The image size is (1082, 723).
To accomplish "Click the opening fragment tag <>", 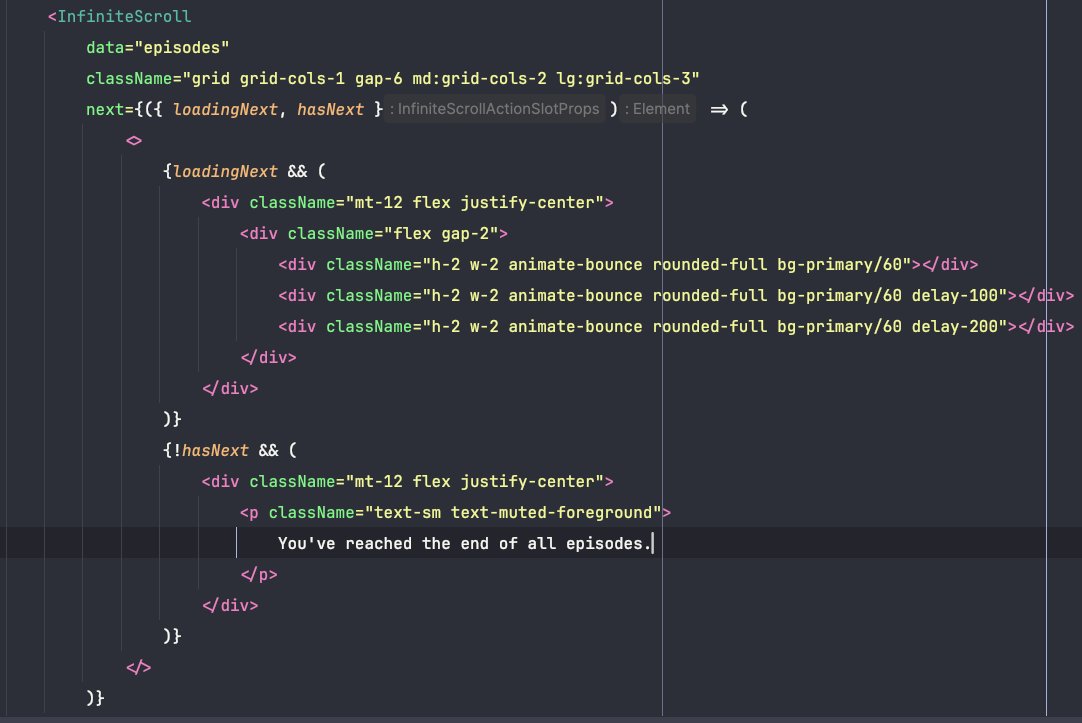I will [x=134, y=141].
